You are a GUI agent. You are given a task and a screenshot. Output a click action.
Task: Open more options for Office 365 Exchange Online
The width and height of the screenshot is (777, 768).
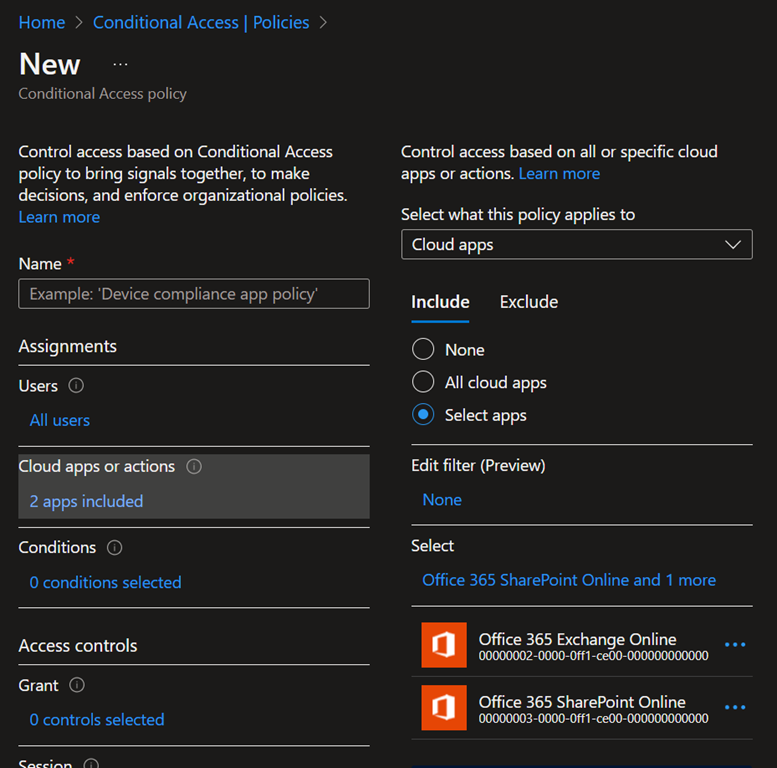point(735,645)
